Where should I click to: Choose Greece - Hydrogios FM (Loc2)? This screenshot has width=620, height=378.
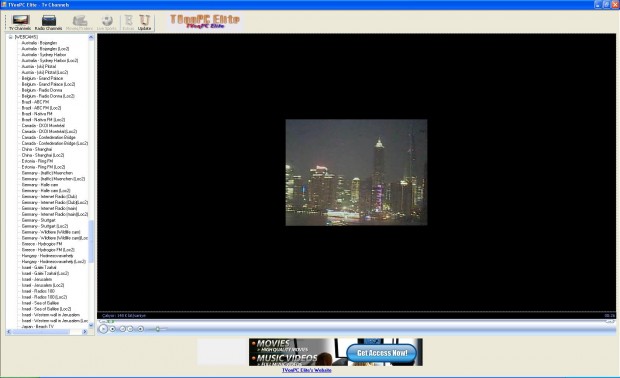(x=48, y=249)
